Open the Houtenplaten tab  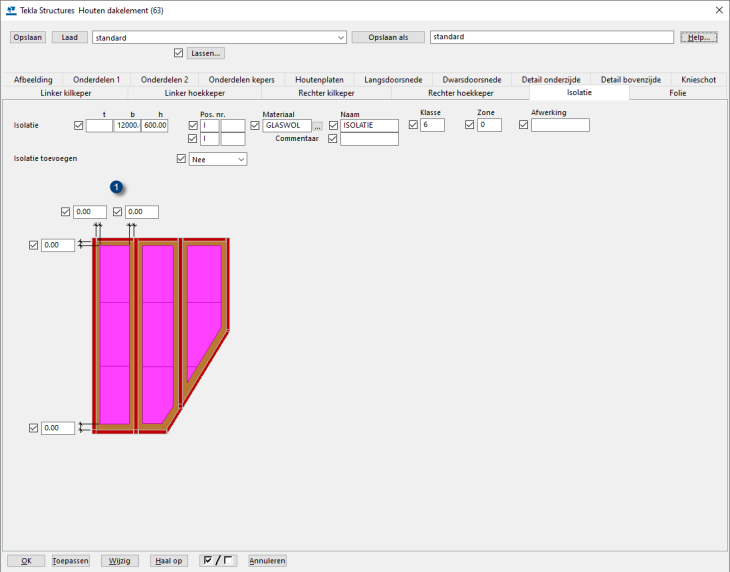[320, 79]
